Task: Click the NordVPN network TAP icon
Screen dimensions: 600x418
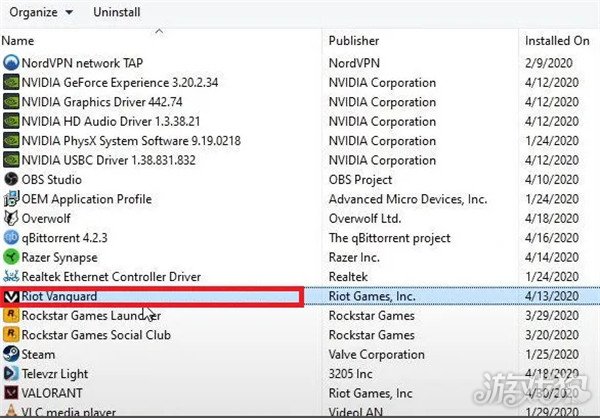Action: click(x=11, y=63)
